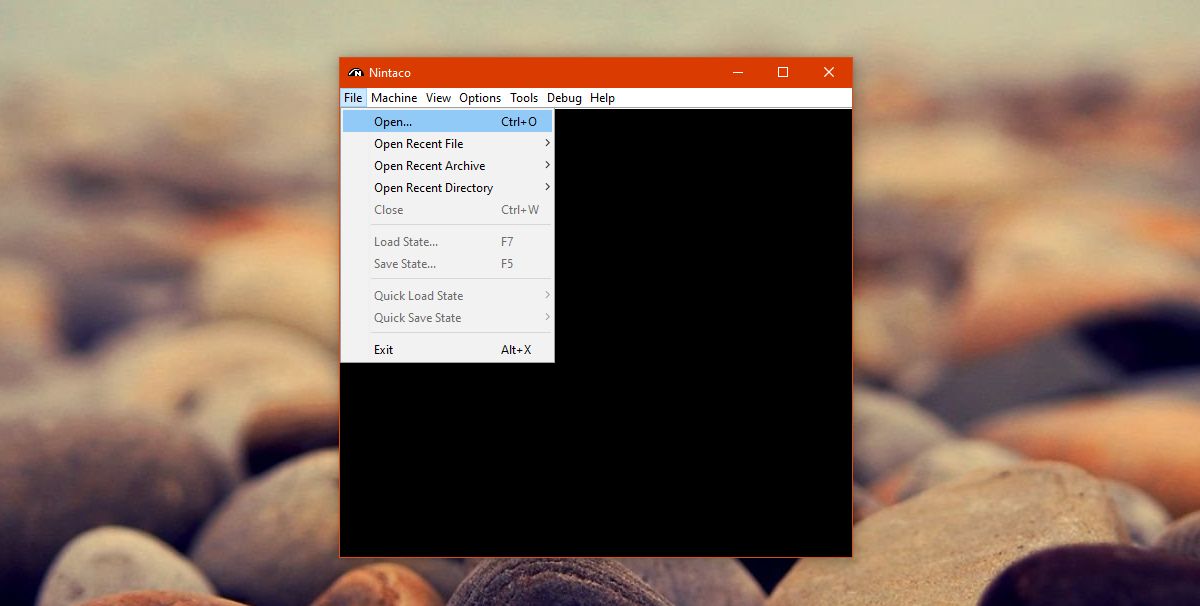Maximize the Nintaco window

783,72
